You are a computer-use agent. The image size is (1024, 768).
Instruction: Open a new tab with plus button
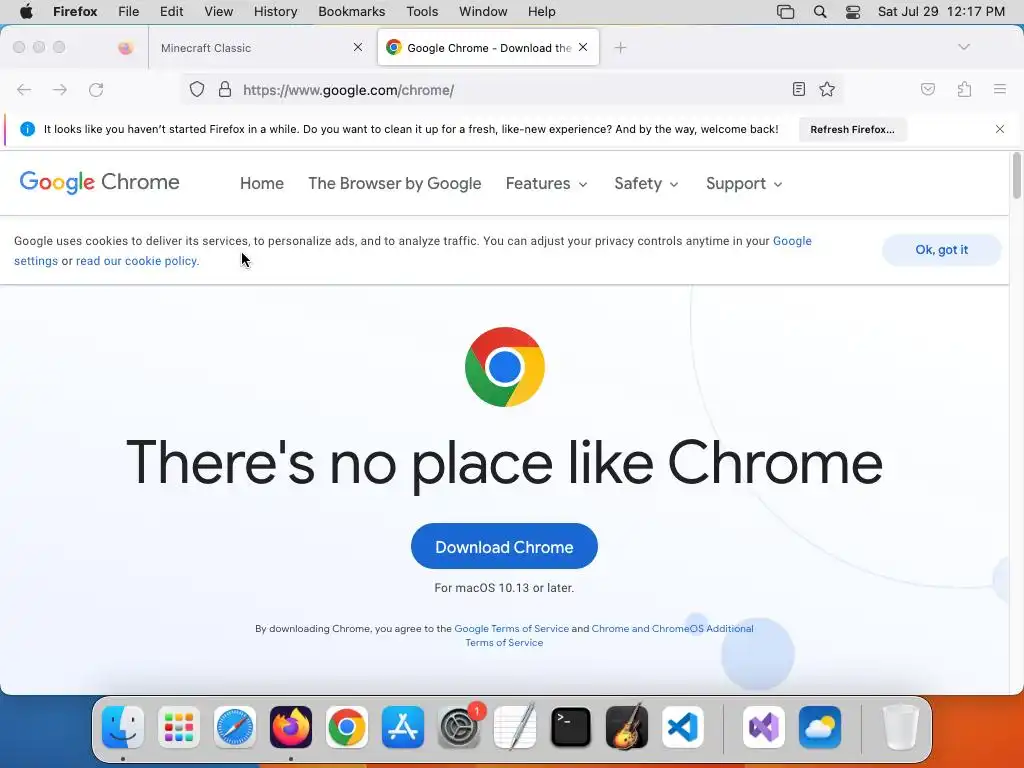[x=620, y=48]
